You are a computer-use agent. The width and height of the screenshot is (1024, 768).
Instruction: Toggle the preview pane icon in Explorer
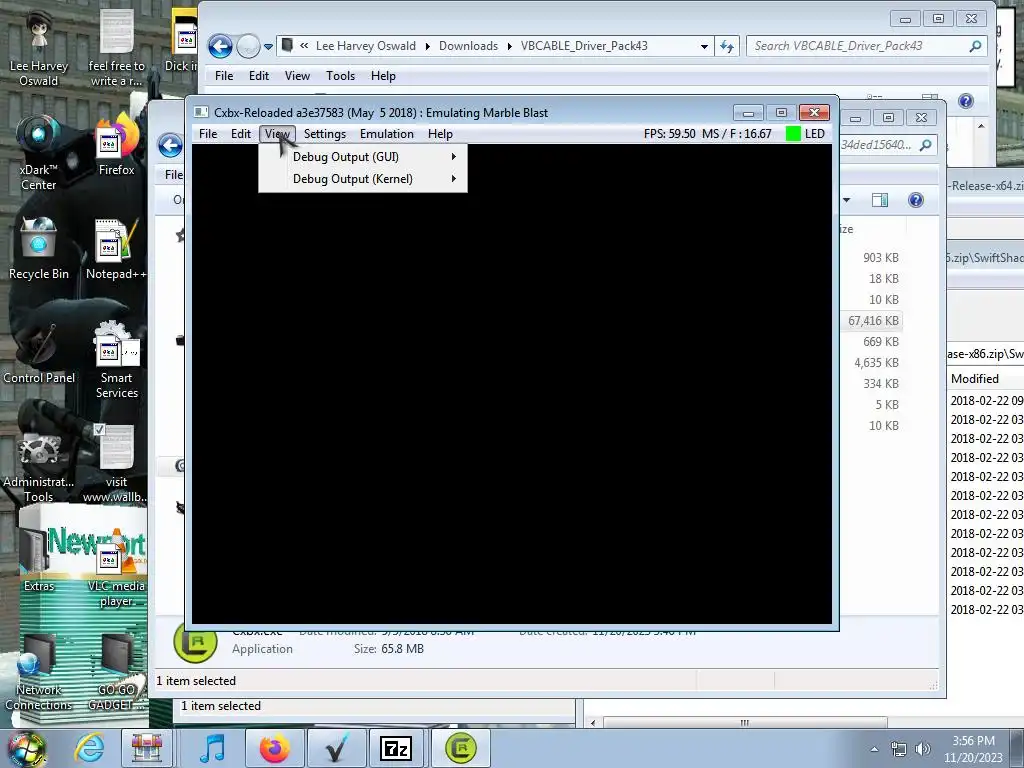pyautogui.click(x=880, y=200)
